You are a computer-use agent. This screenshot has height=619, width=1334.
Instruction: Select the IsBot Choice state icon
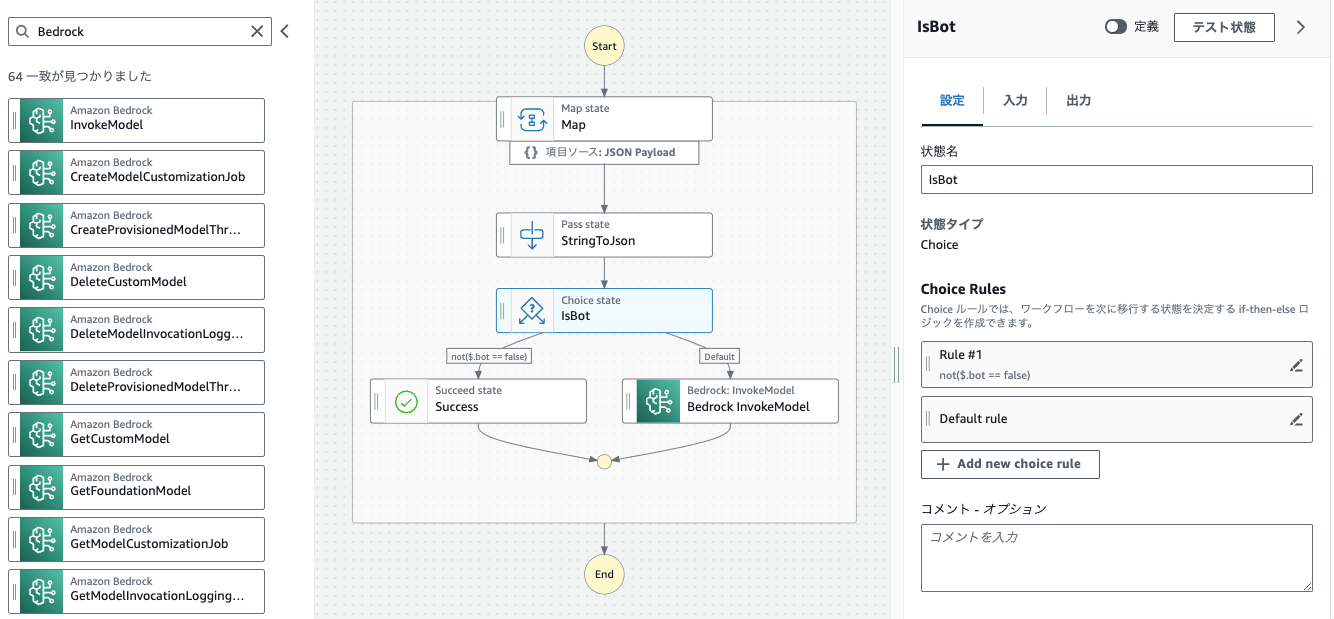click(531, 310)
